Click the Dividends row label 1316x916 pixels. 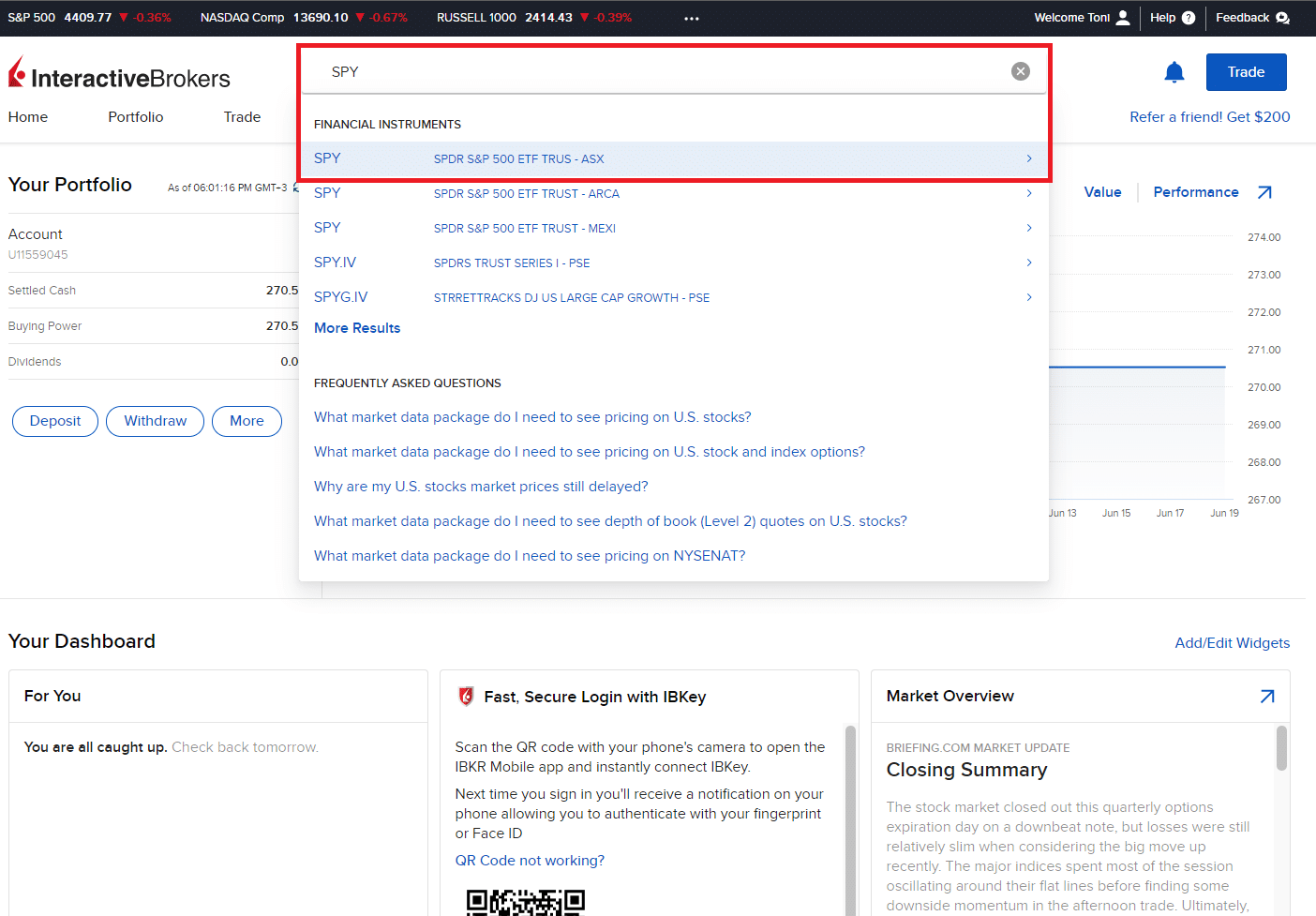pos(35,362)
